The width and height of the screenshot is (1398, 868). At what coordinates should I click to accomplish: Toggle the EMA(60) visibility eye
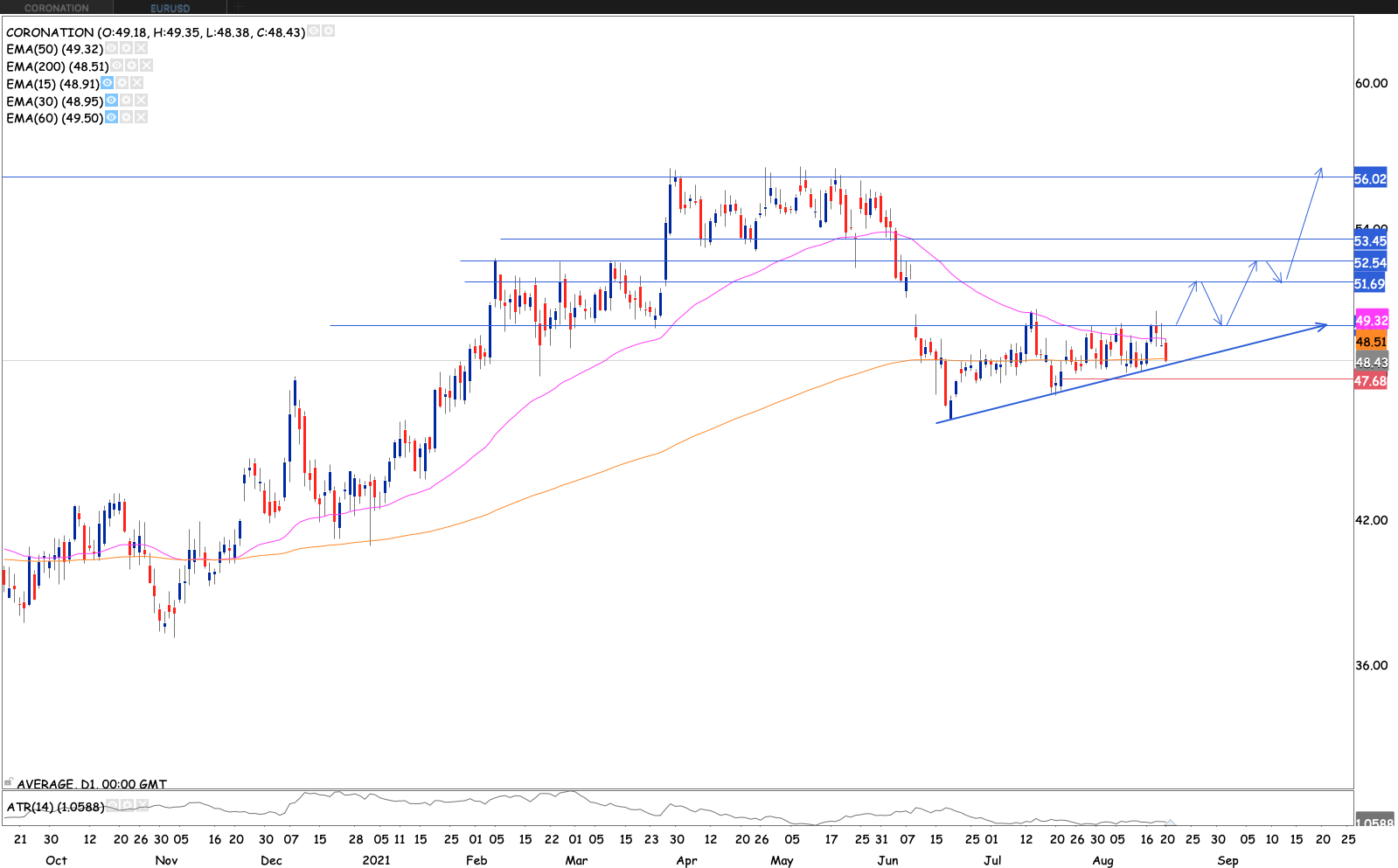(x=111, y=117)
